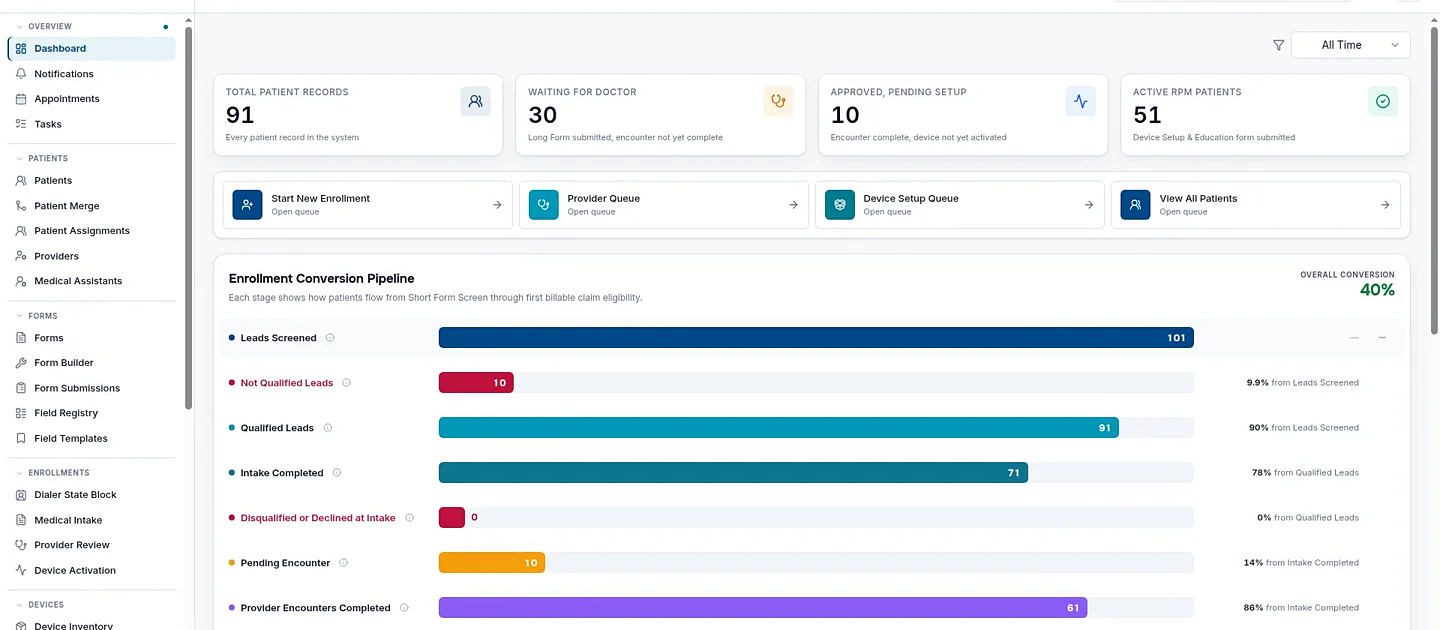Click the Medical Intake clipboard icon
Screen dimensions: 1440x630
pos(21,520)
